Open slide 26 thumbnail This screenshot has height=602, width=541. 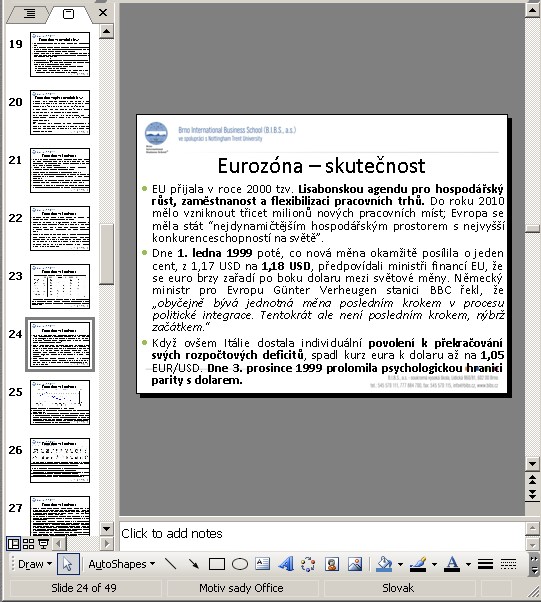tap(60, 460)
